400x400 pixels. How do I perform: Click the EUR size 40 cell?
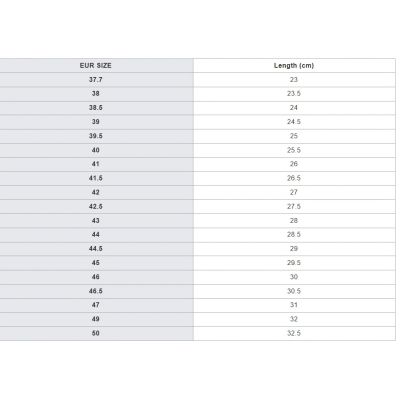click(x=96, y=150)
